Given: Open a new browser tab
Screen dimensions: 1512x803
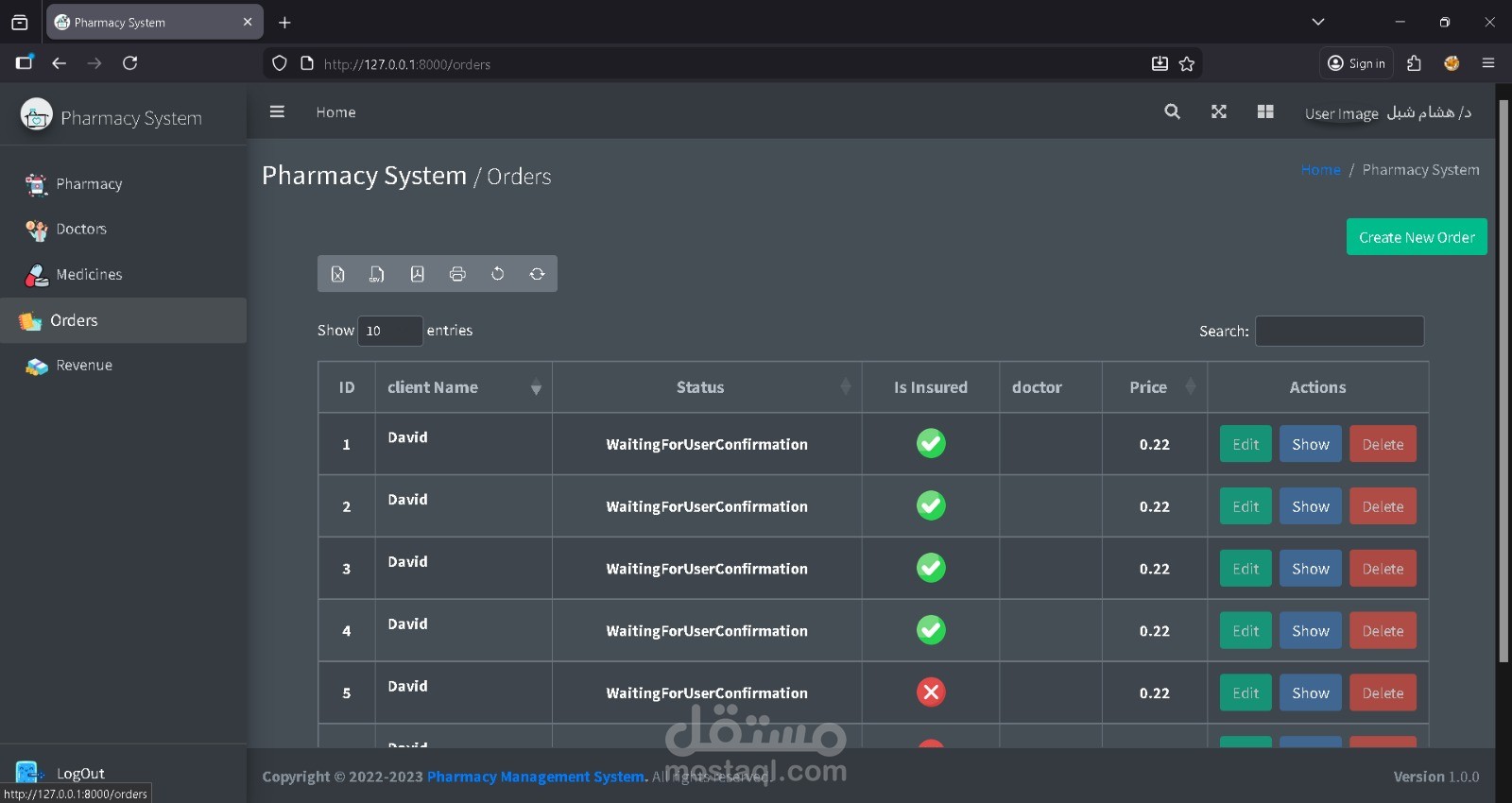Looking at the screenshot, I should coord(284,22).
